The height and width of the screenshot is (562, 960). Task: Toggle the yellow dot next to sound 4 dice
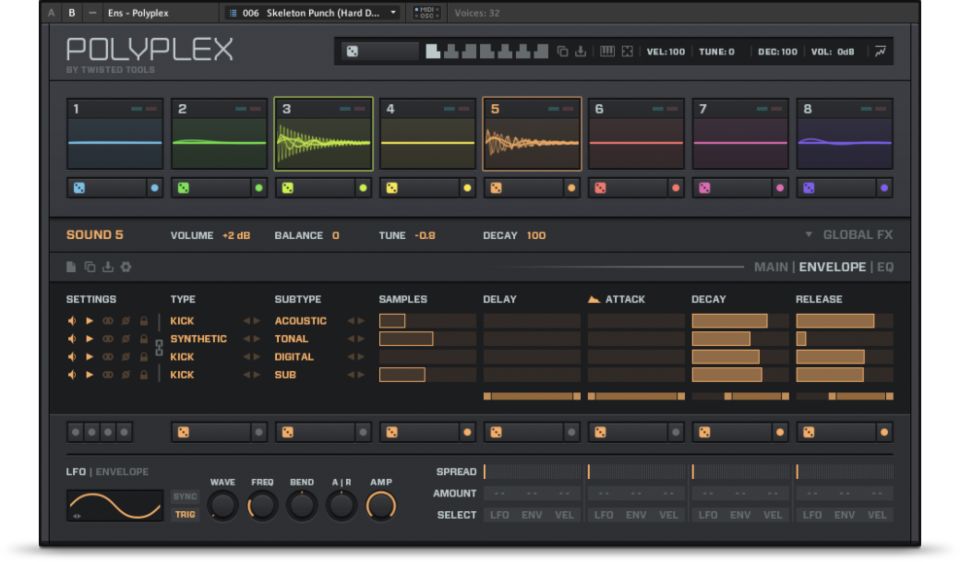467,187
